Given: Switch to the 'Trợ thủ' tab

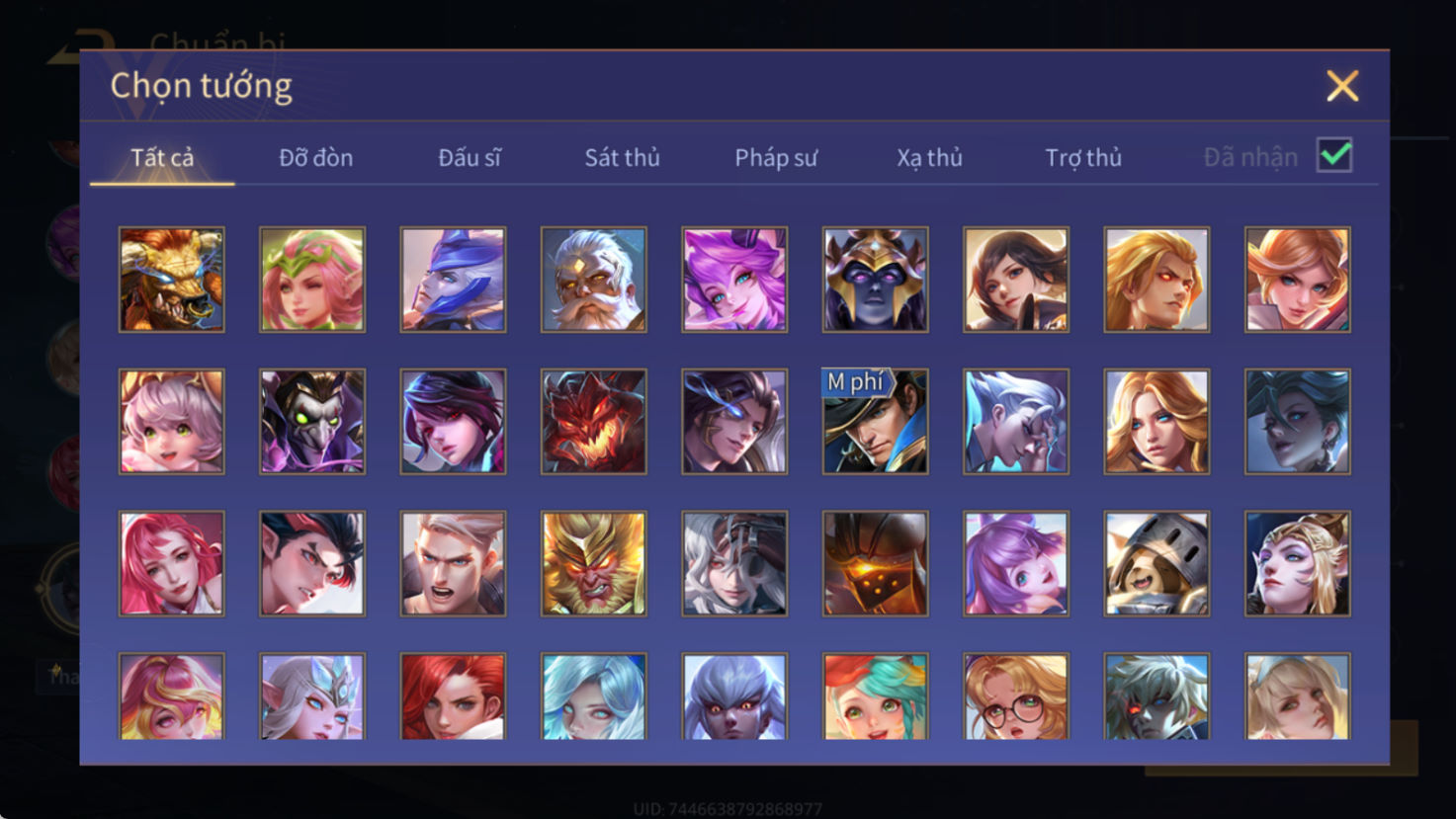Looking at the screenshot, I should [1083, 157].
